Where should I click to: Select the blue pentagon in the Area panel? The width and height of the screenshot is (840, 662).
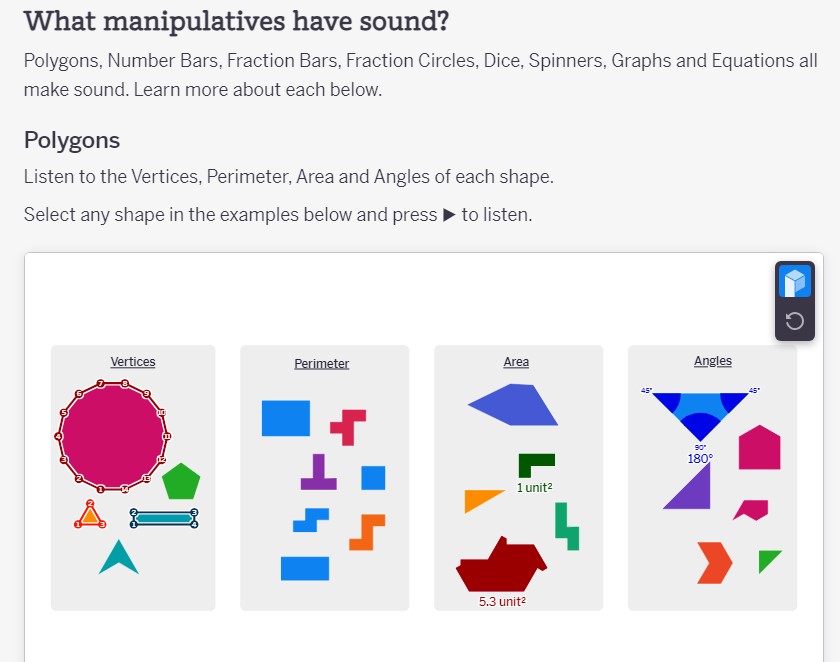[514, 403]
